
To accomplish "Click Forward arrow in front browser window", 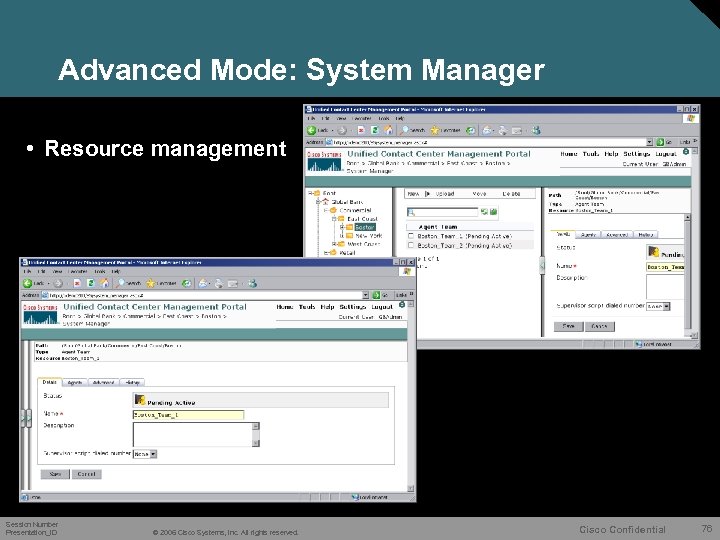I will [58, 283].
